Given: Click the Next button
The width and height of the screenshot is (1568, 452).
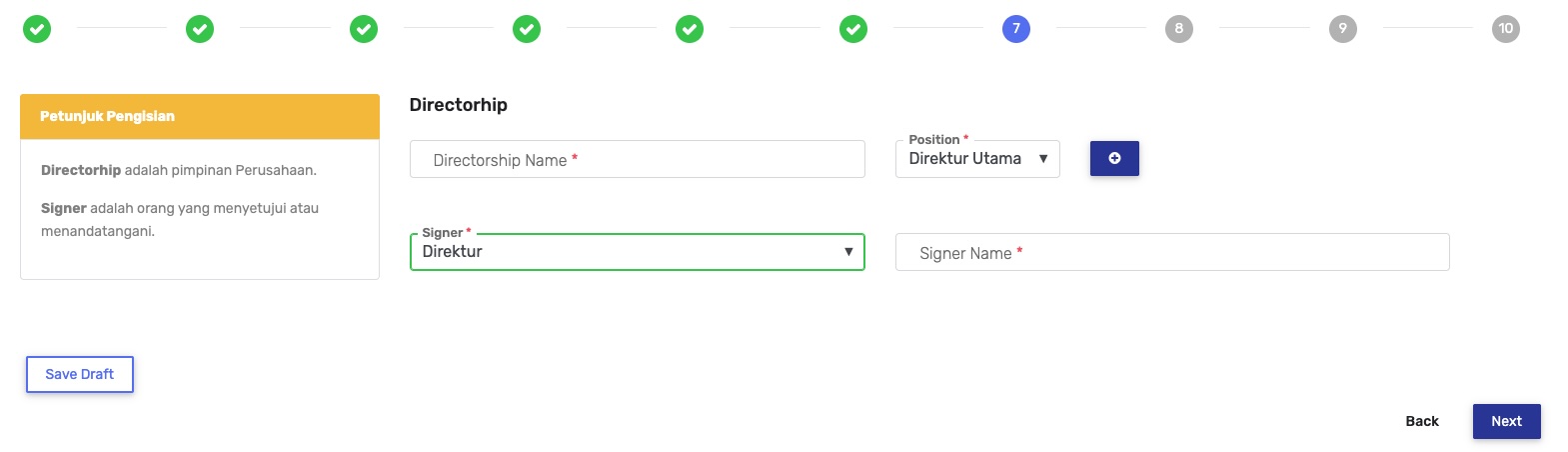Looking at the screenshot, I should [x=1506, y=421].
